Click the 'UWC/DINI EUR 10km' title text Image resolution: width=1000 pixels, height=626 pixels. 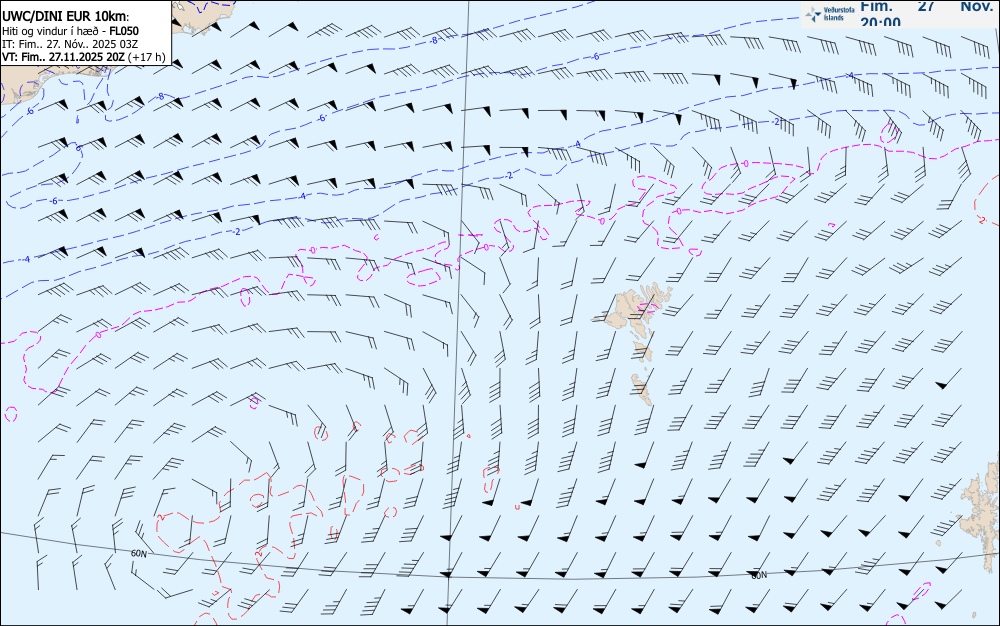point(65,17)
